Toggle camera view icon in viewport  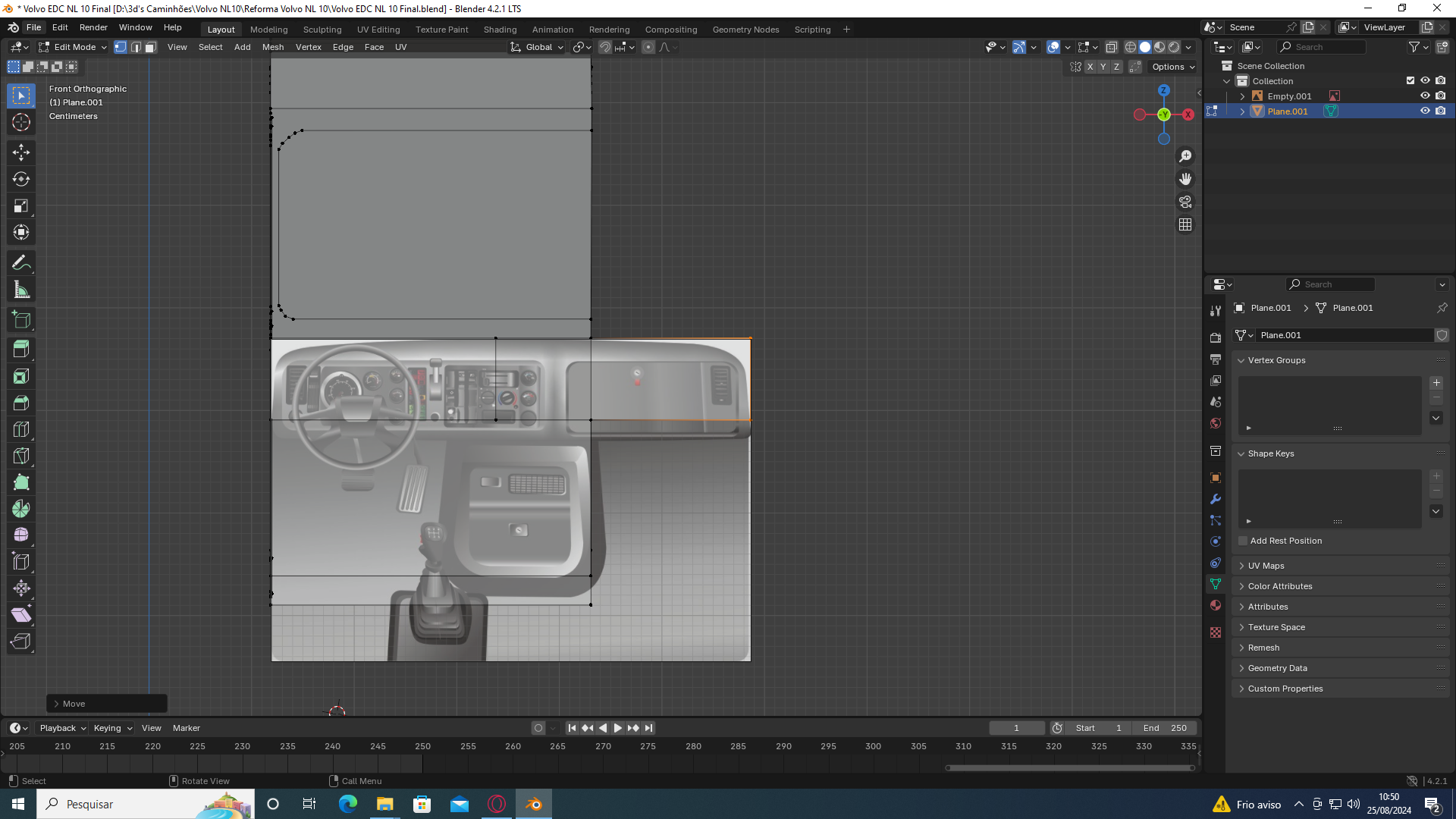(1185, 202)
